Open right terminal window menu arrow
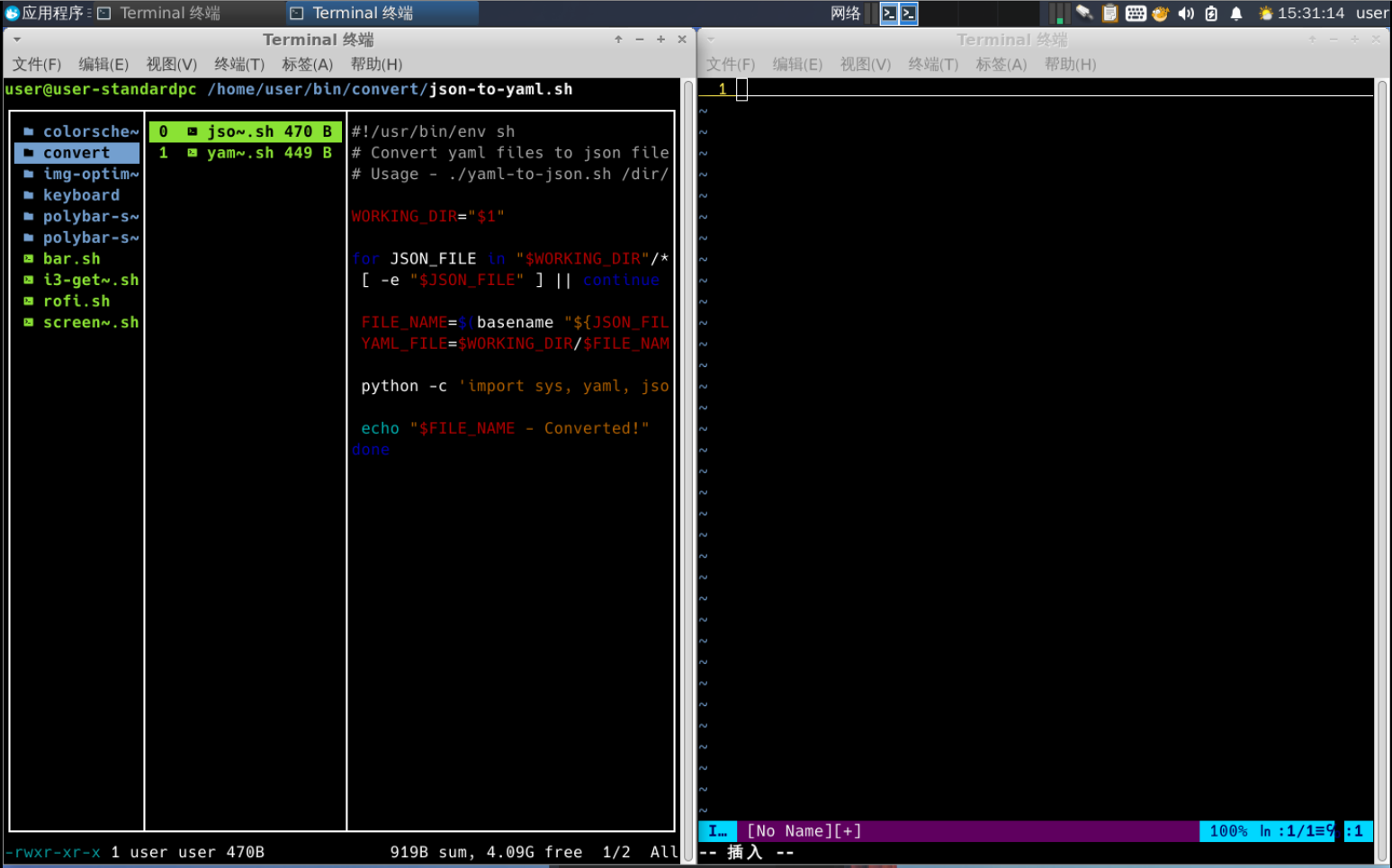This screenshot has width=1392, height=868. click(711, 40)
